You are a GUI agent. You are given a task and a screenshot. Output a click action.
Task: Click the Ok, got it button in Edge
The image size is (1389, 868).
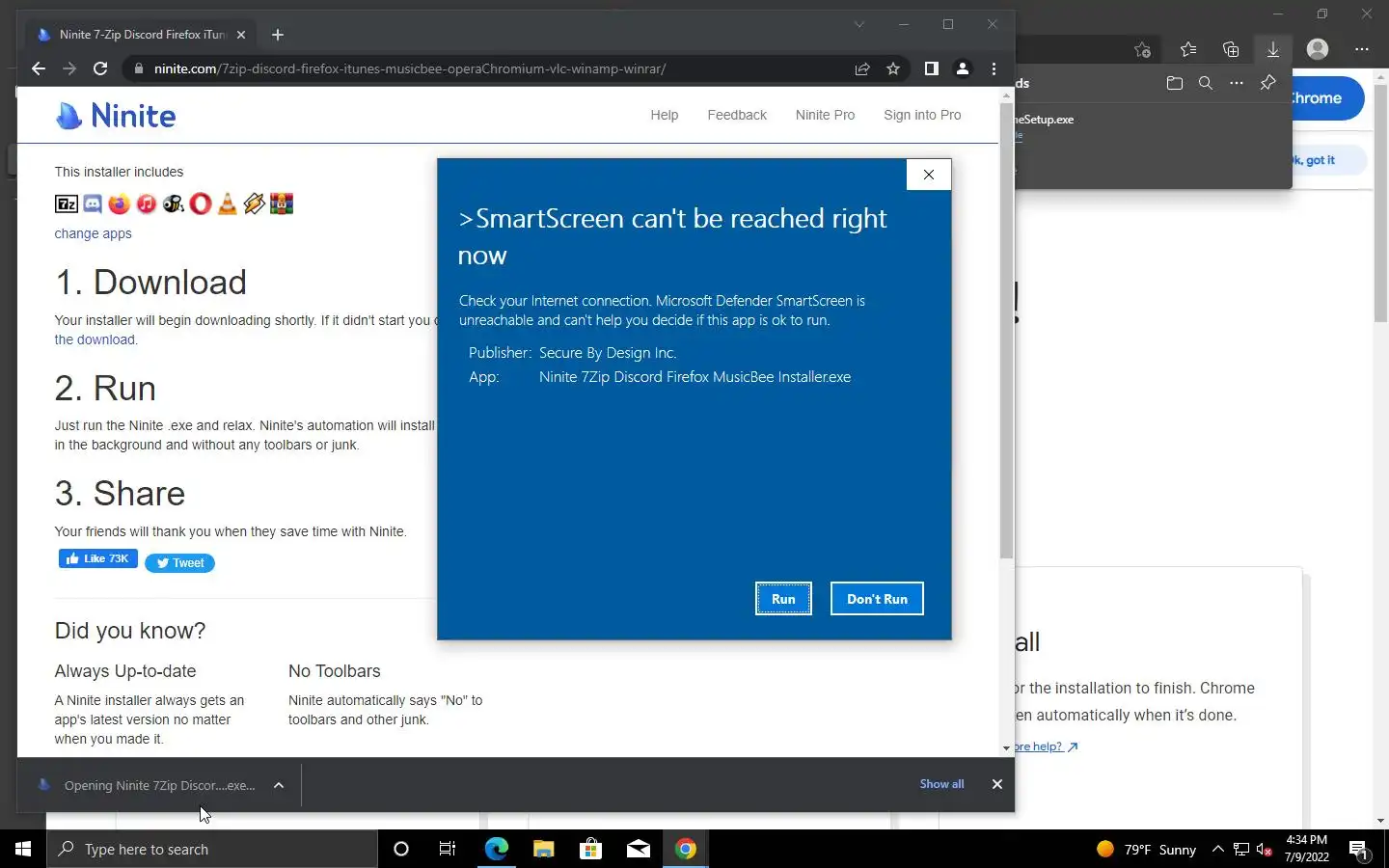click(1329, 160)
